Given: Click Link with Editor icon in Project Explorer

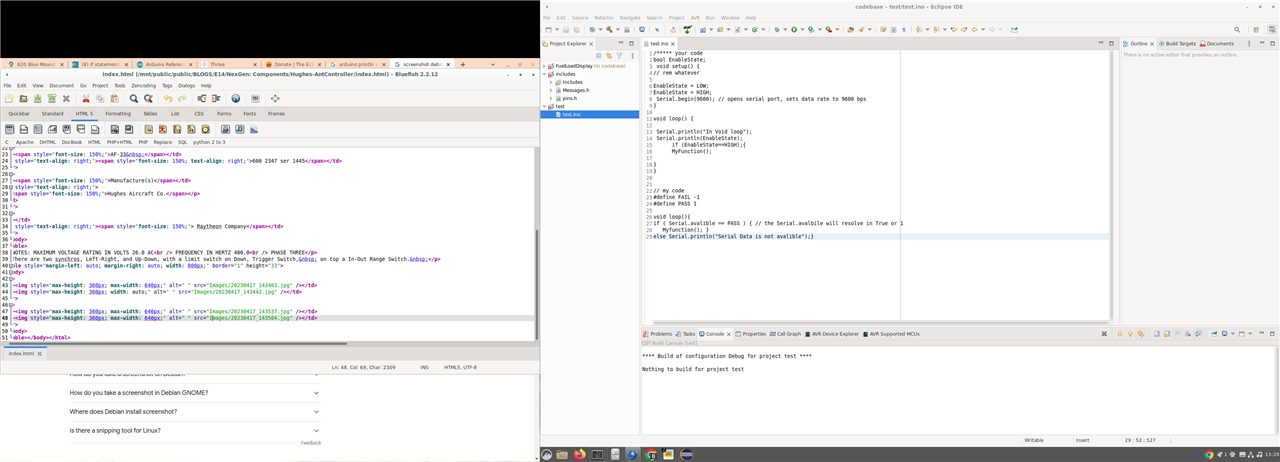Looking at the screenshot, I should tap(608, 56).
